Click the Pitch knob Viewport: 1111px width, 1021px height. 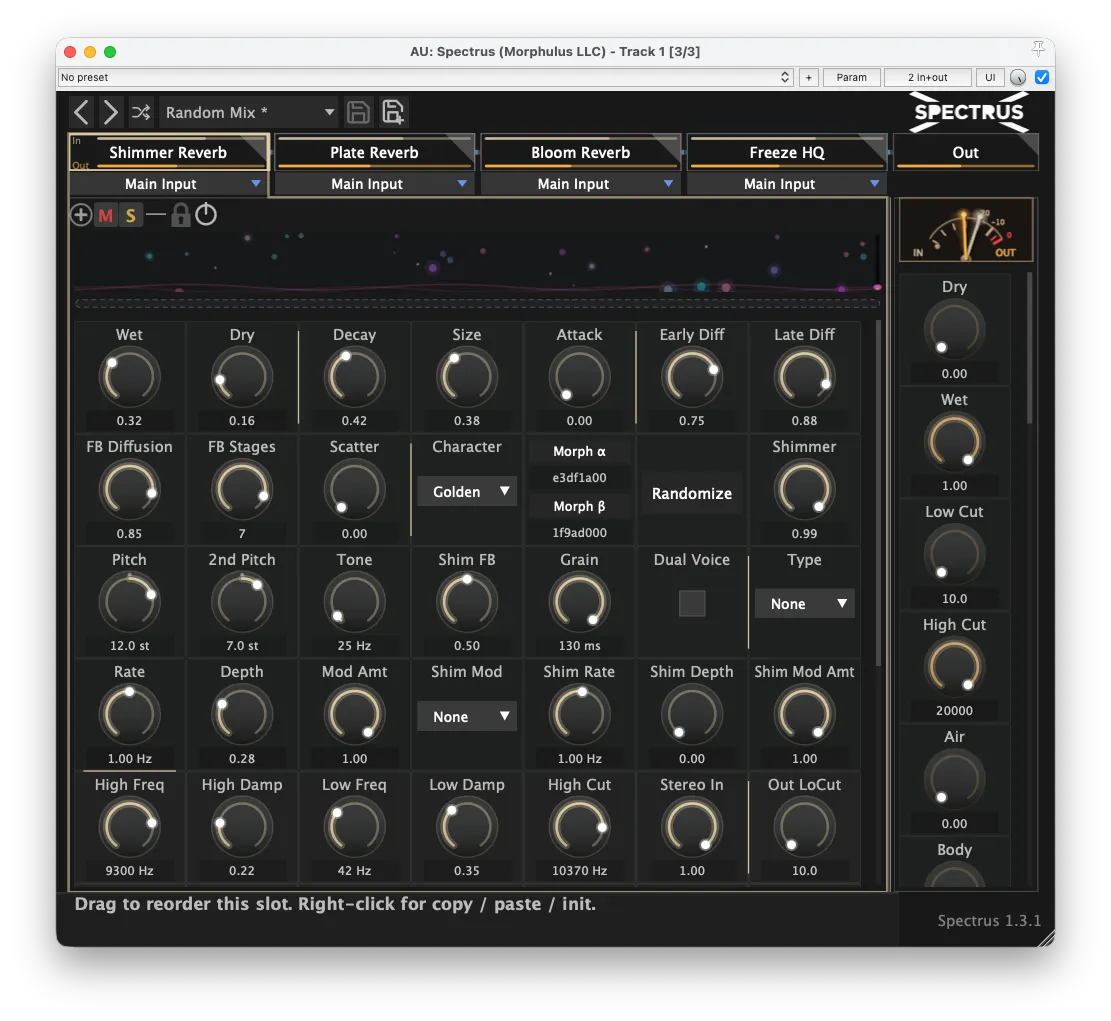129,602
